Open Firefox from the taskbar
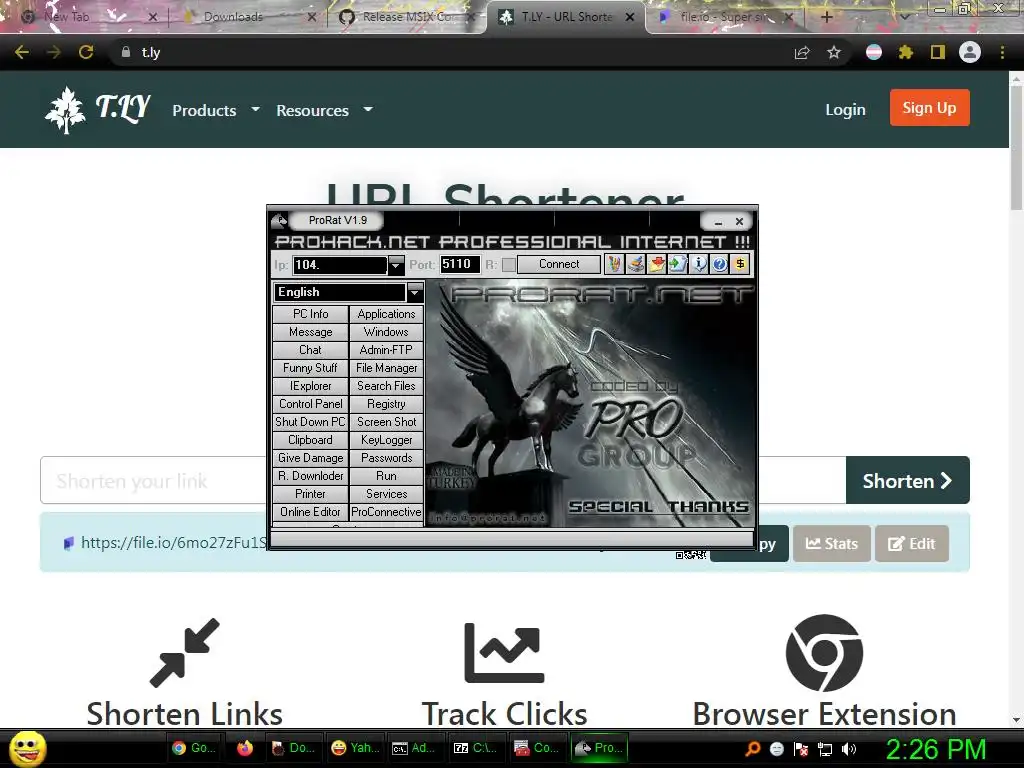Viewport: 1024px width, 768px height. pos(245,748)
